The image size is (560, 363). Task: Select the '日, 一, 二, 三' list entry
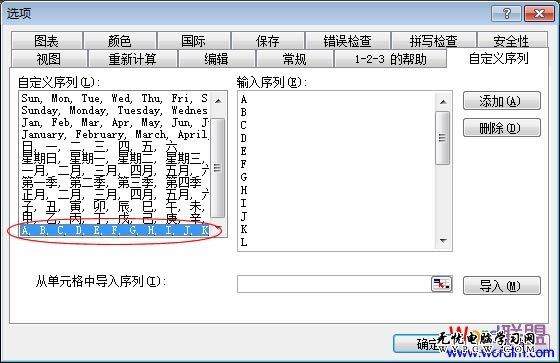point(115,146)
